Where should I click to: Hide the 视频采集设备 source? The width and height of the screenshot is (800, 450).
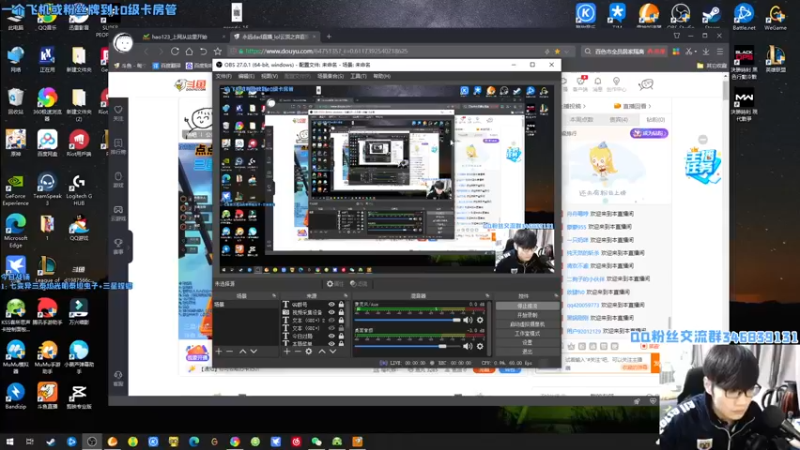pos(332,312)
